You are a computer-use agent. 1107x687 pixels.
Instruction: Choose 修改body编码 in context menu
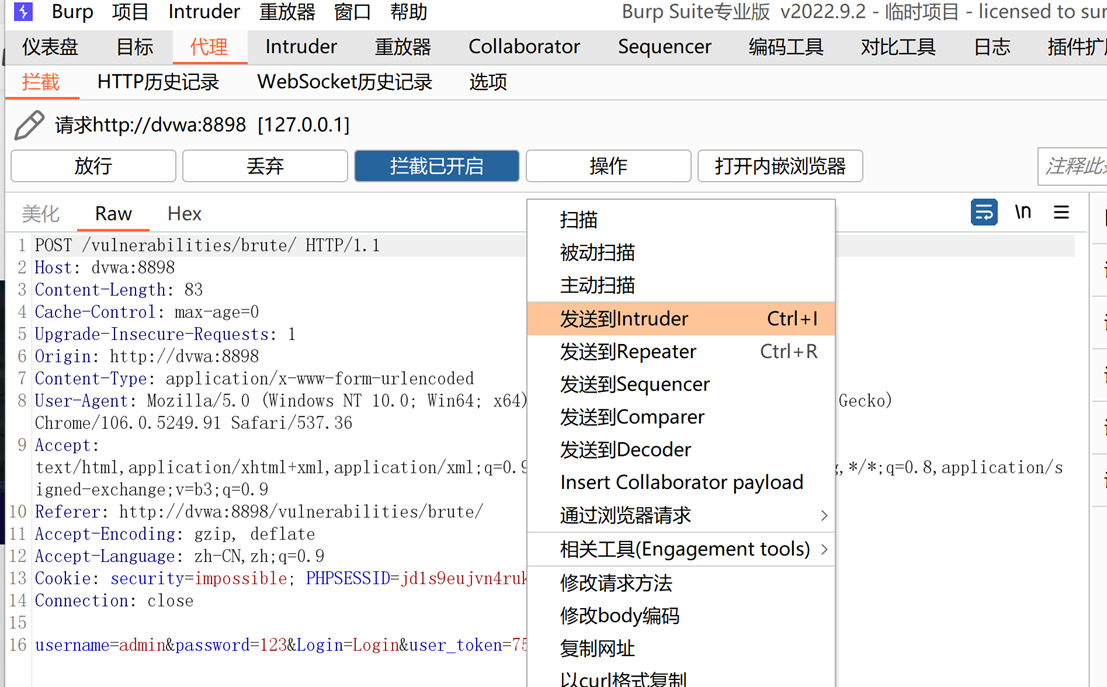click(x=681, y=616)
